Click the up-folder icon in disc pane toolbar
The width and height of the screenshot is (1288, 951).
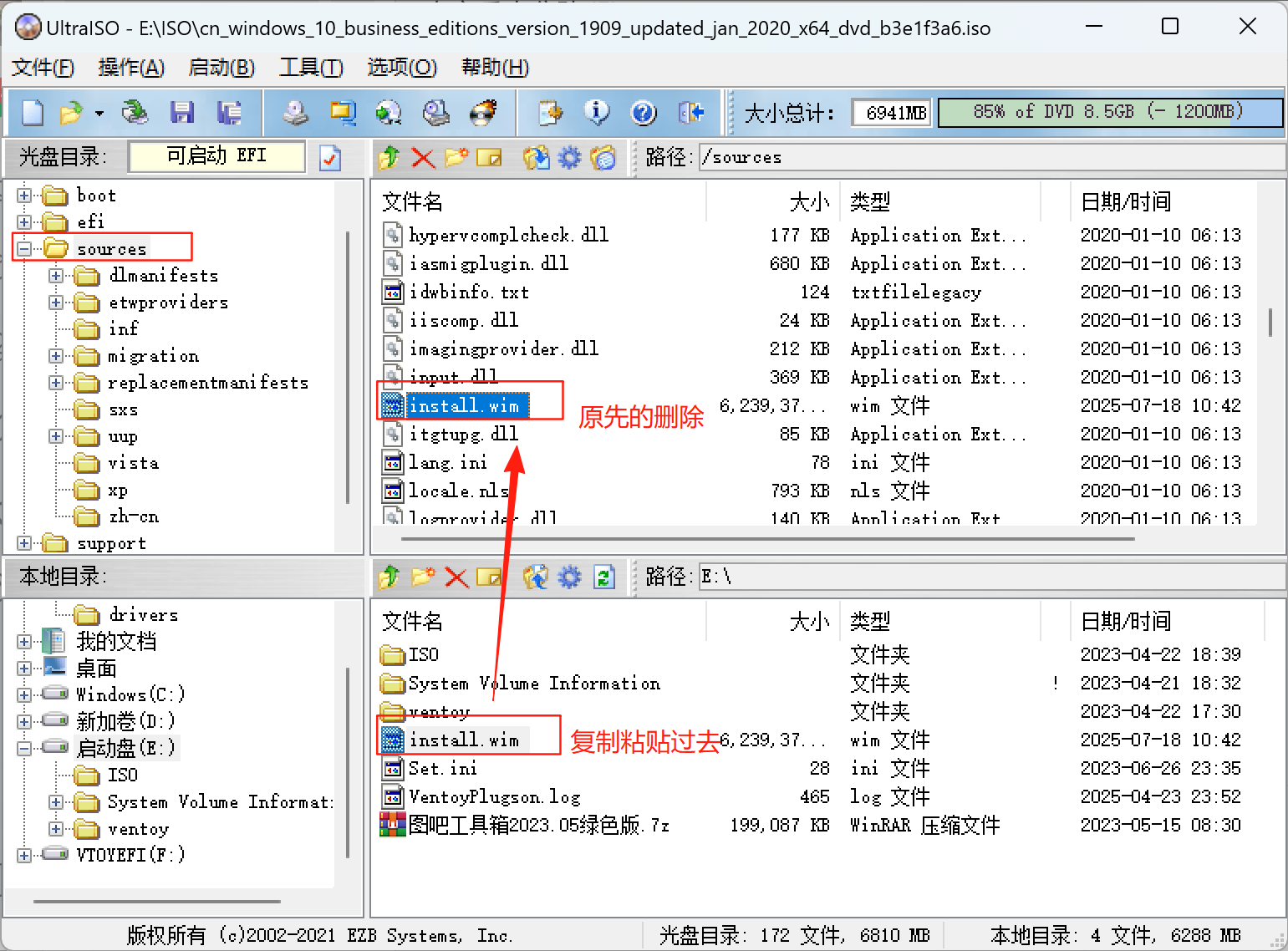pos(389,157)
